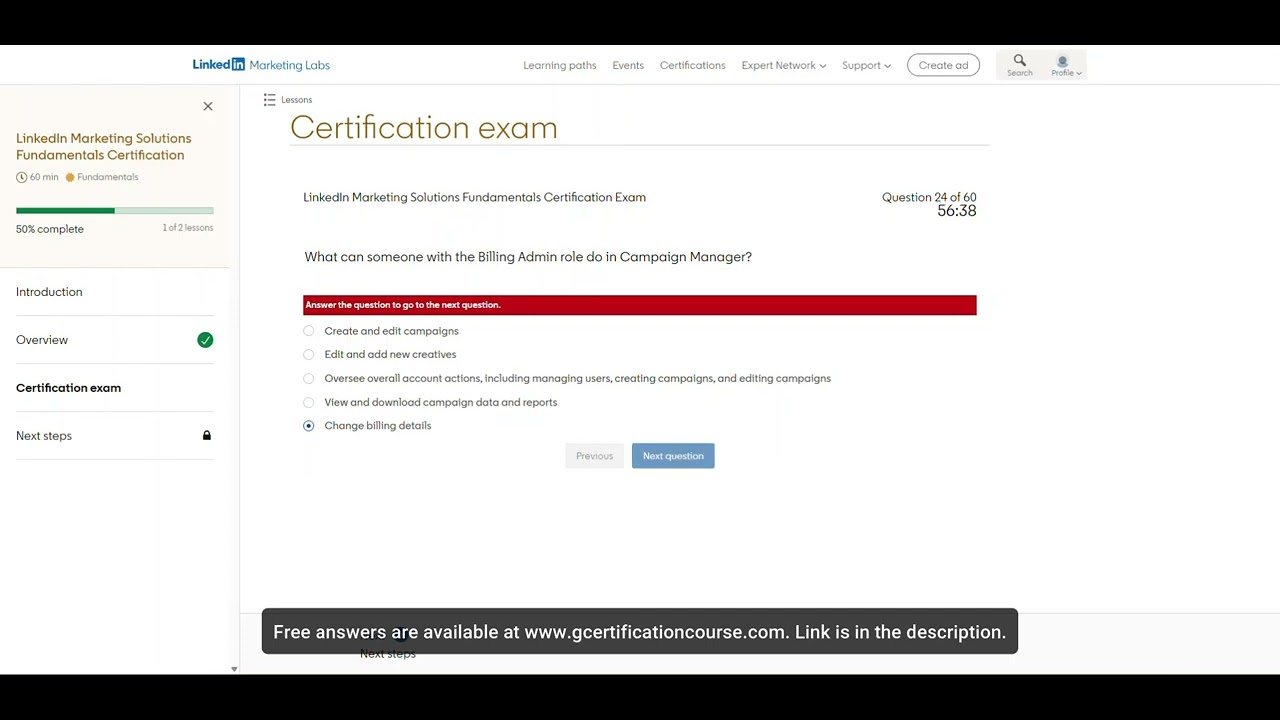Image resolution: width=1280 pixels, height=720 pixels.
Task: Select Edit and add new creatives option
Action: (x=308, y=354)
